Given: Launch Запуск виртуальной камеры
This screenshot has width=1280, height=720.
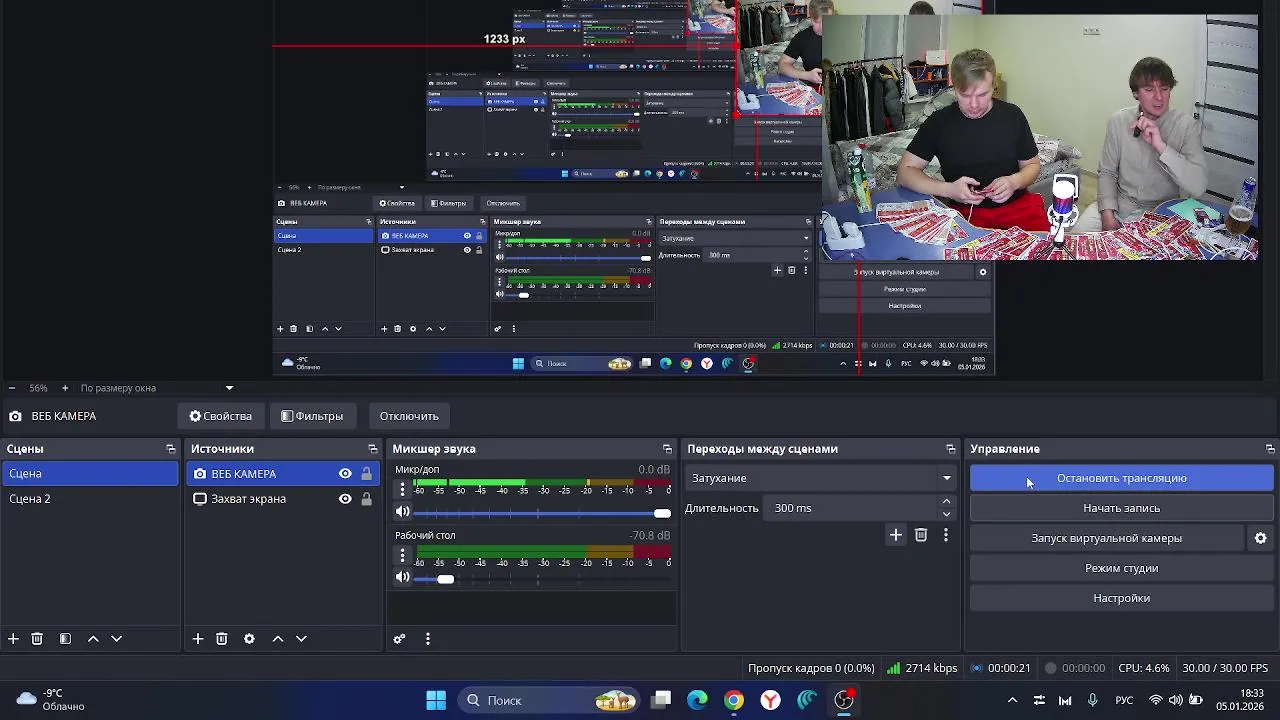Looking at the screenshot, I should [x=1106, y=538].
